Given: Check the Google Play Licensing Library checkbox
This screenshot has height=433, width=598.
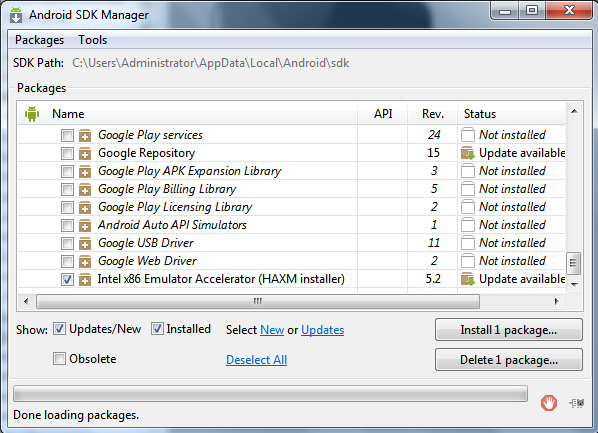Looking at the screenshot, I should [67, 207].
